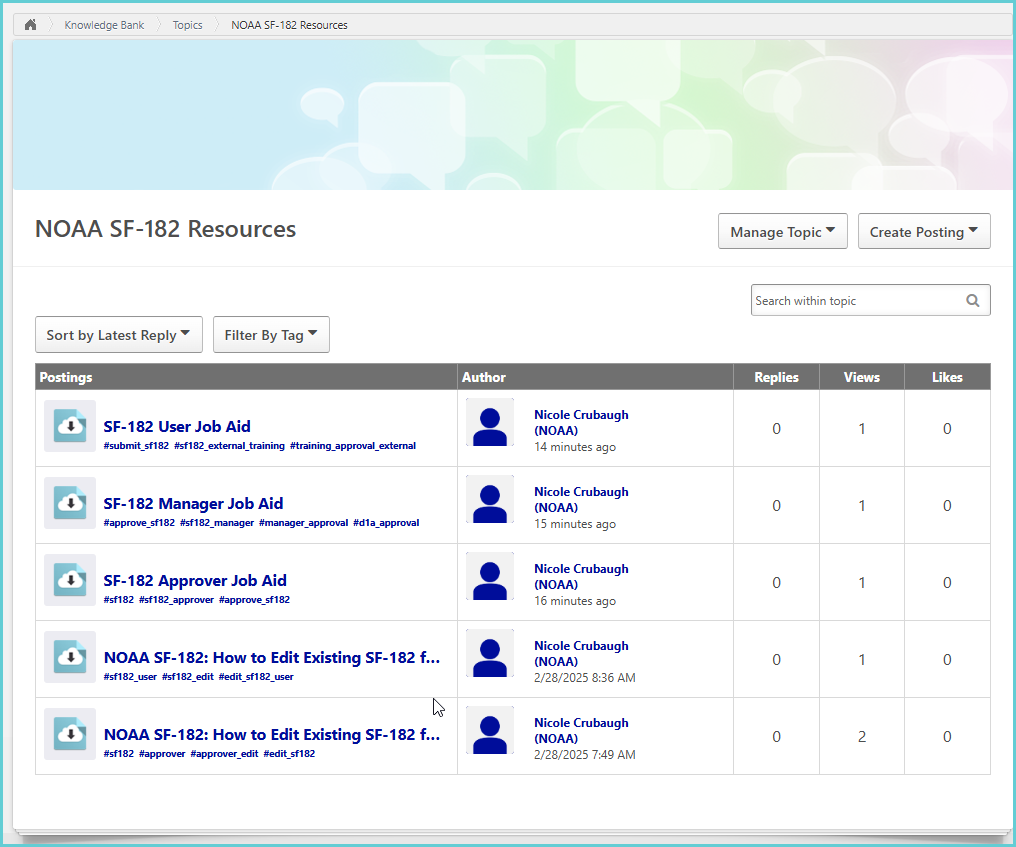Screen dimensions: 1016x847
Task: Open Nicole Crubaugh profile posted 16 minutes ago
Action: [581, 577]
